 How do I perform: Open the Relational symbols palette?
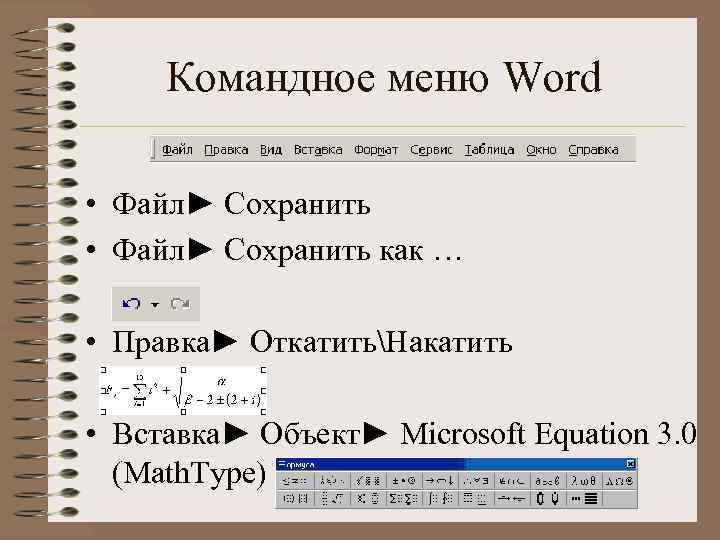[295, 481]
